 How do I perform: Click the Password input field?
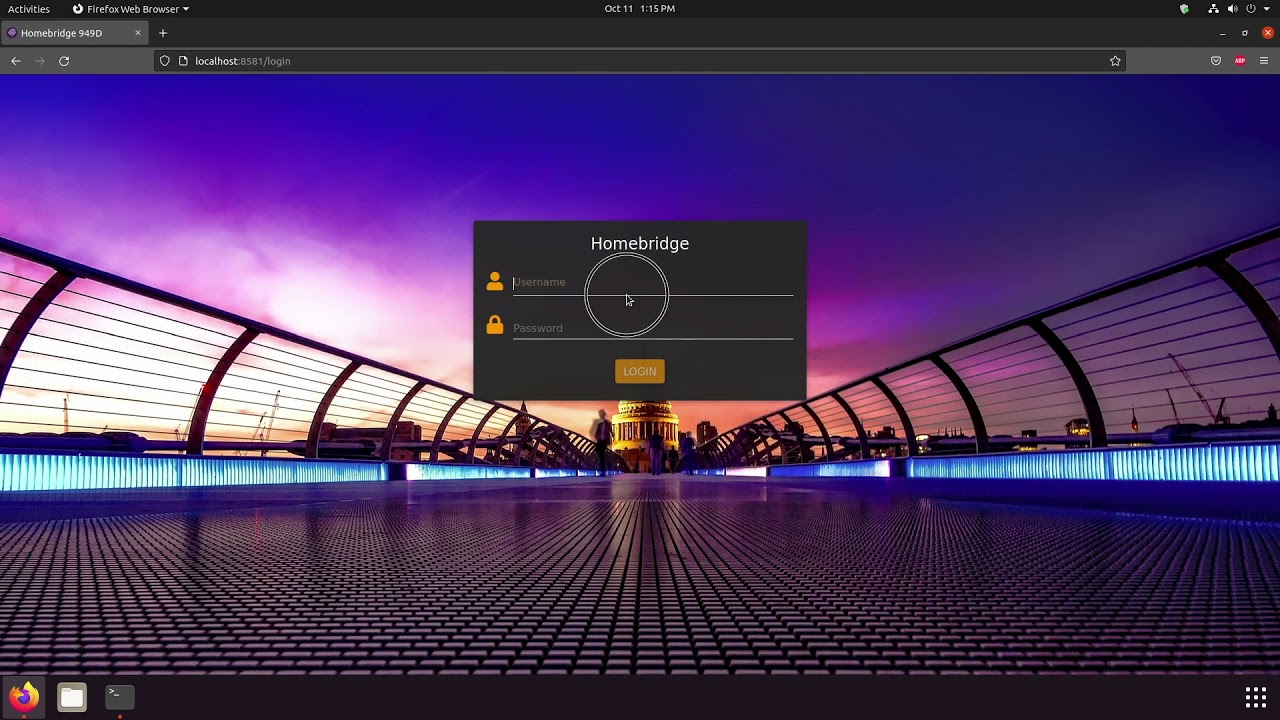click(652, 328)
